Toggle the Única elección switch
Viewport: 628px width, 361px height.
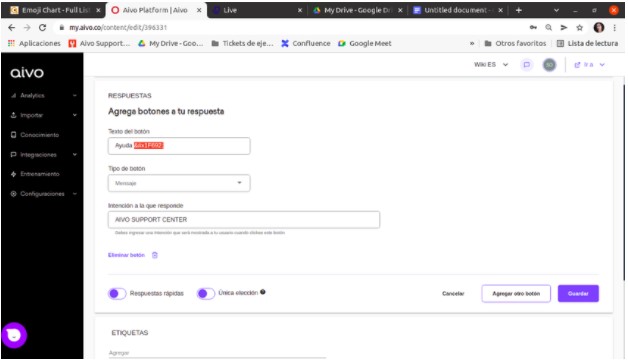tap(205, 294)
